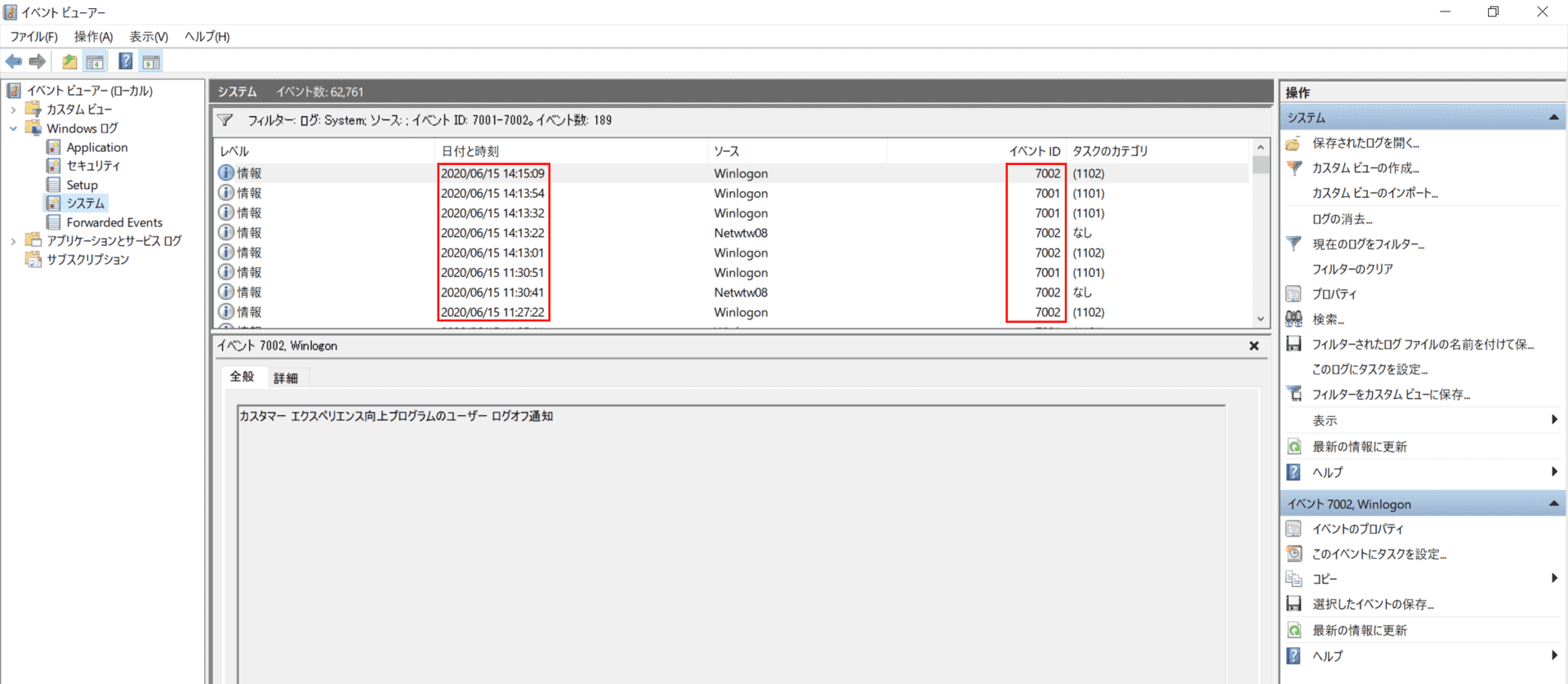Click 最新の情報に更新 under event section
The height and width of the screenshot is (684, 1568).
tap(1359, 630)
